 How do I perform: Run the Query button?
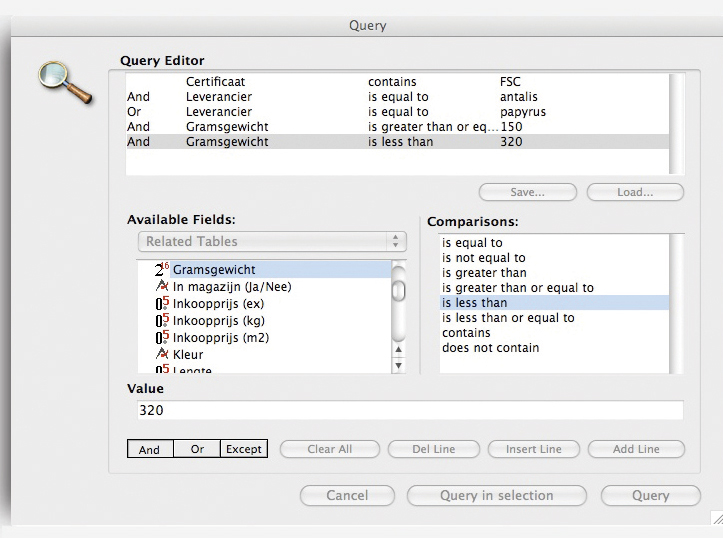coord(651,496)
